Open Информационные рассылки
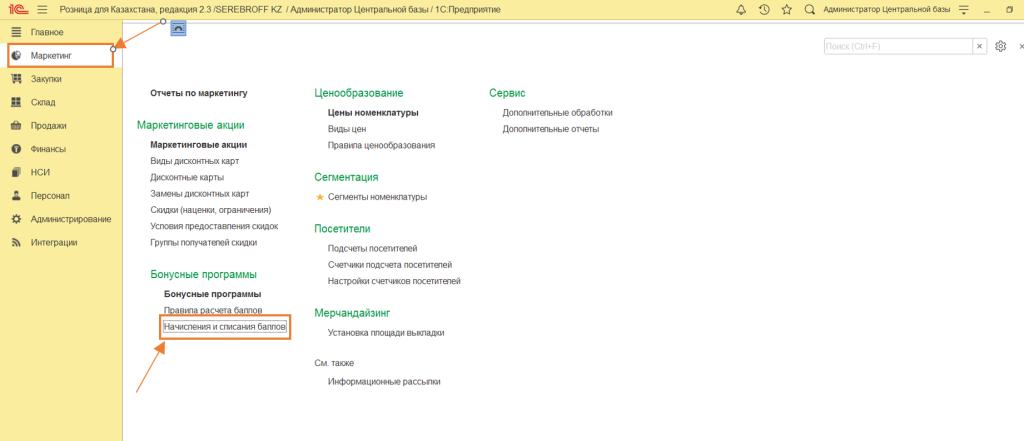 click(x=384, y=382)
